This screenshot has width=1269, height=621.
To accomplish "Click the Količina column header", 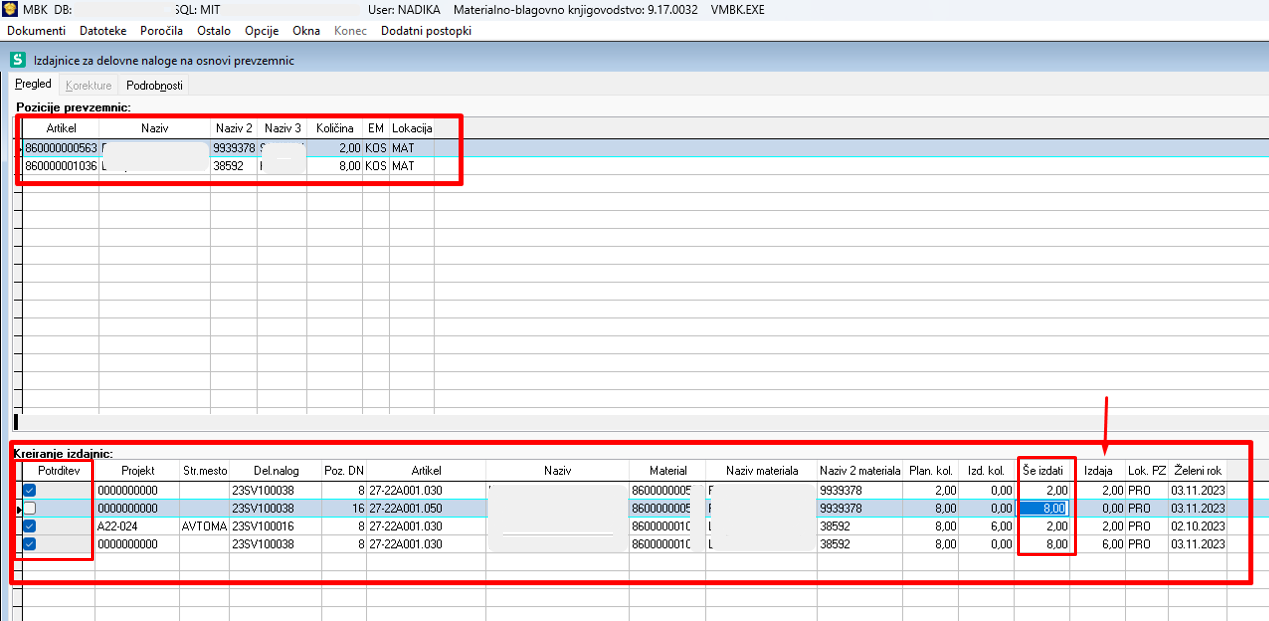I will [335, 128].
